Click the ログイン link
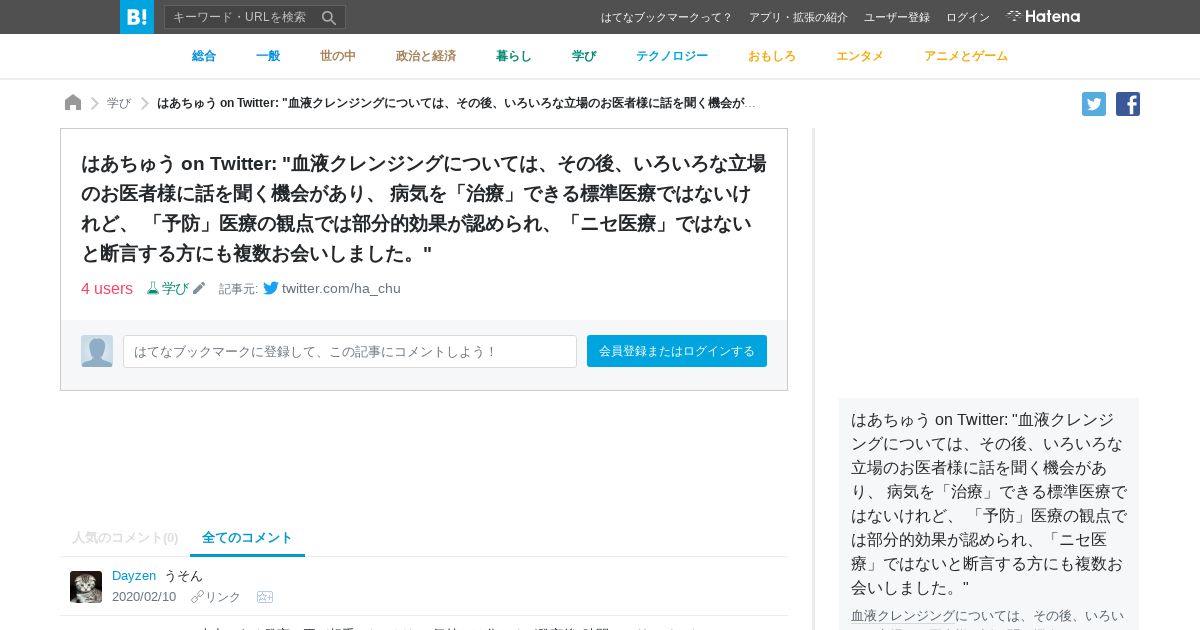This screenshot has height=630, width=1200. pos(968,17)
